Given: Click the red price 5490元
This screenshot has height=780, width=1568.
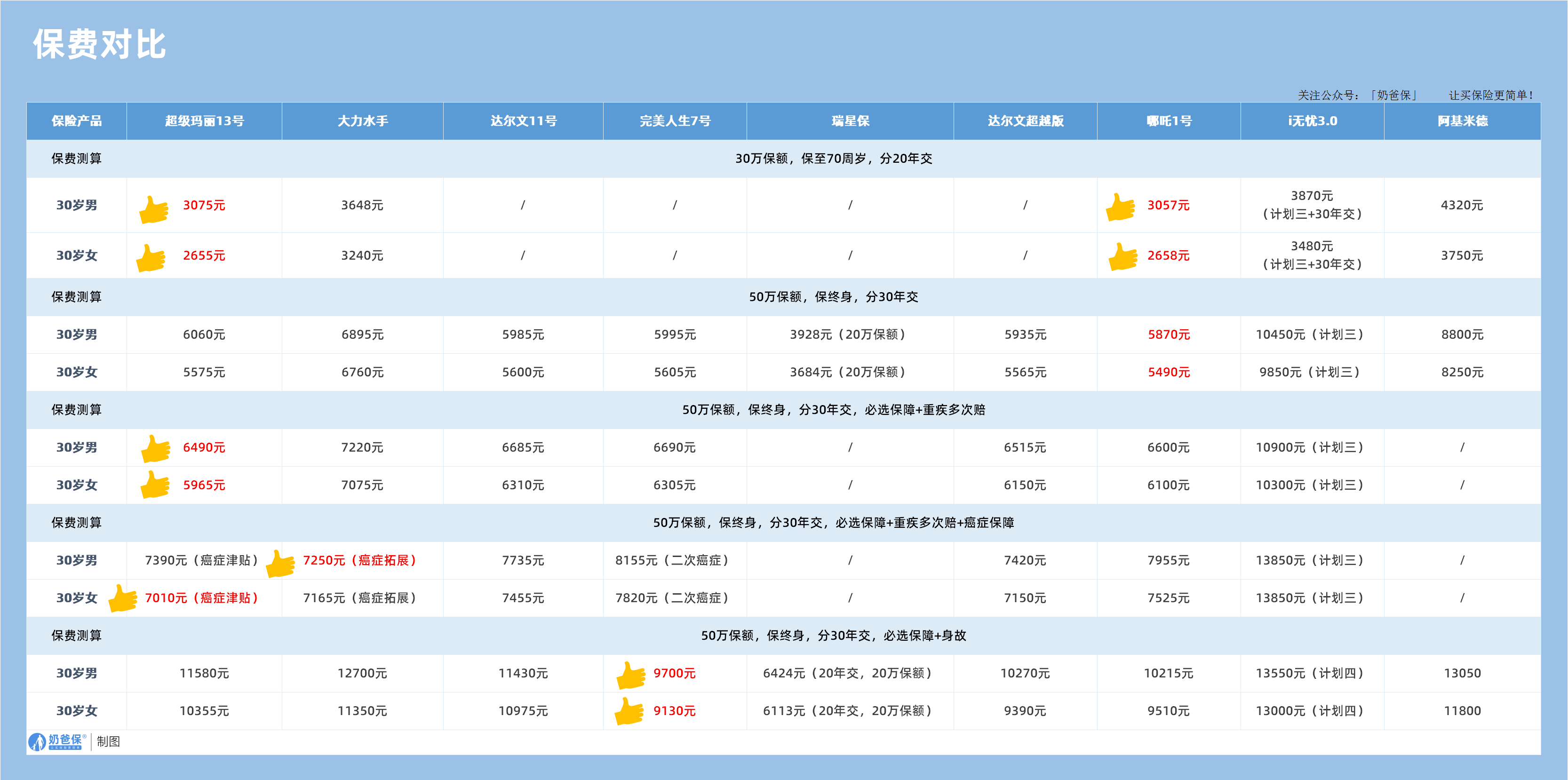Looking at the screenshot, I should (1168, 372).
